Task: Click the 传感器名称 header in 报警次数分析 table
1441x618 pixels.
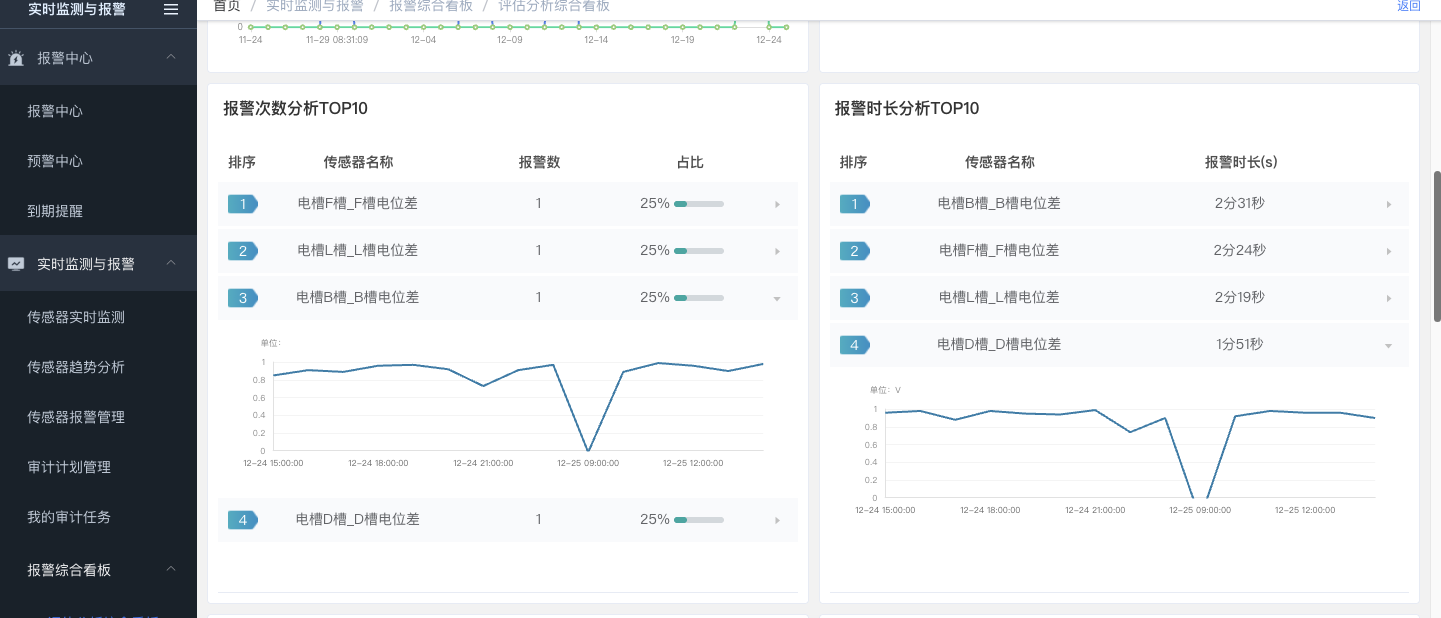Action: coord(358,162)
